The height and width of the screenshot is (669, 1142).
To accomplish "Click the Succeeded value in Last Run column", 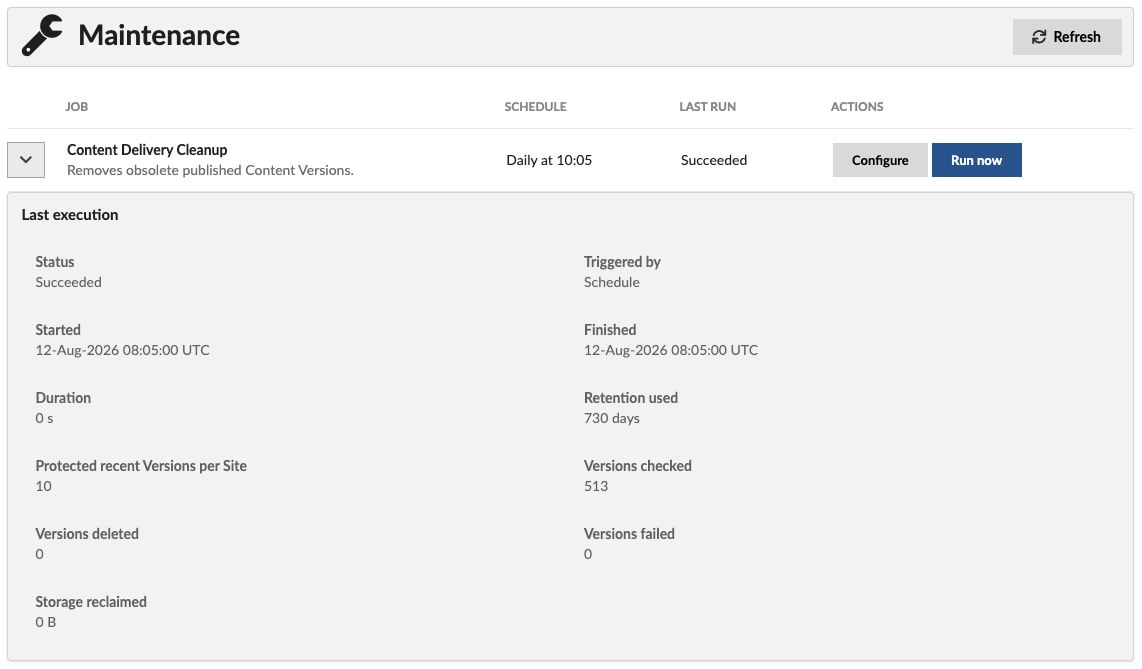I will (714, 160).
